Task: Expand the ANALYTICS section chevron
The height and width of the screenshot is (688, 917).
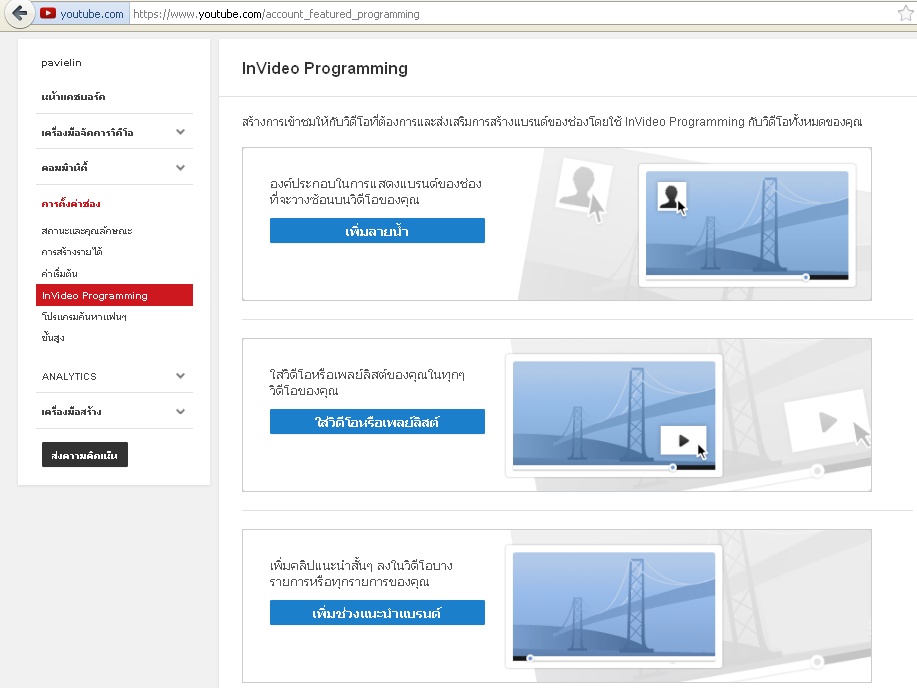Action: tap(180, 376)
